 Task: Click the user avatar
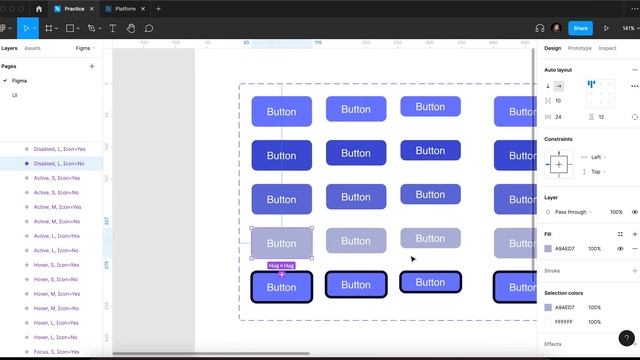[x=556, y=28]
